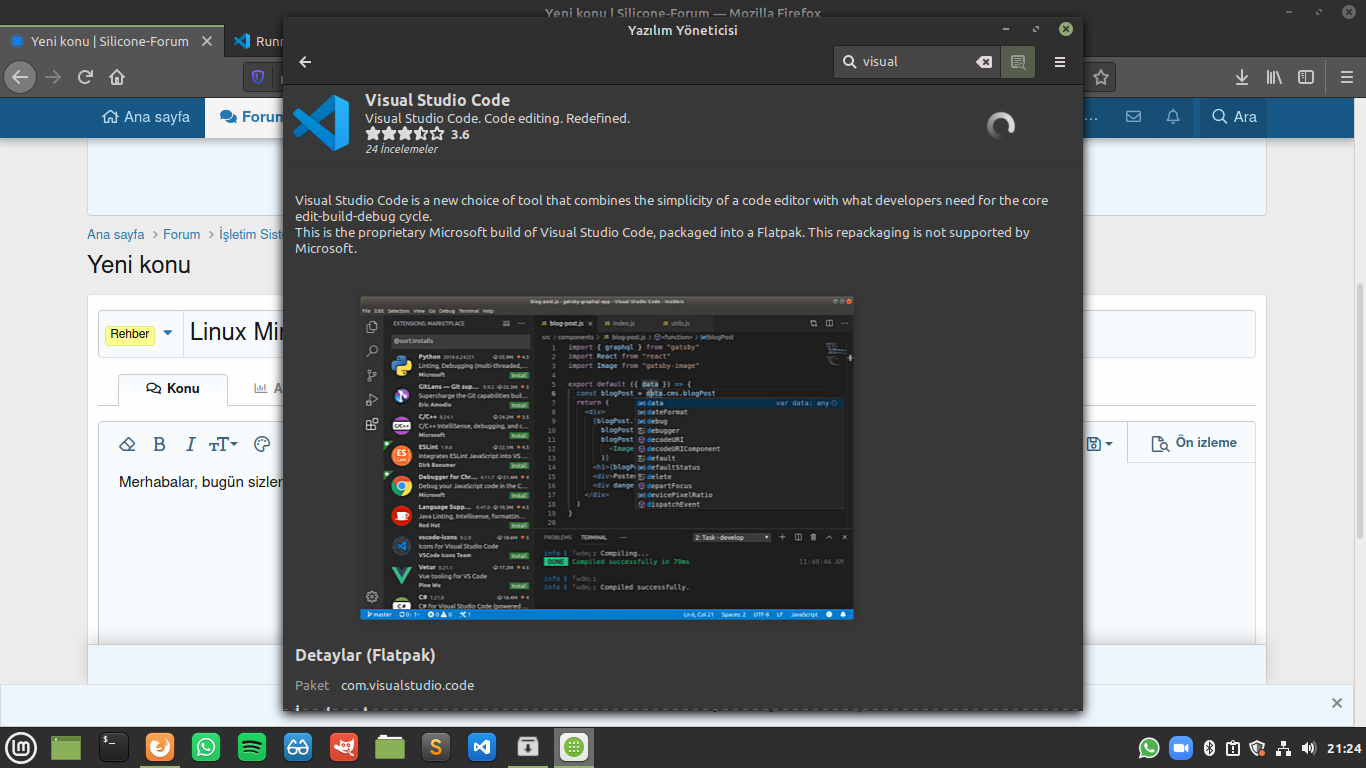1366x768 pixels.
Task: Click the search field containing 'visual'
Action: [x=917, y=62]
